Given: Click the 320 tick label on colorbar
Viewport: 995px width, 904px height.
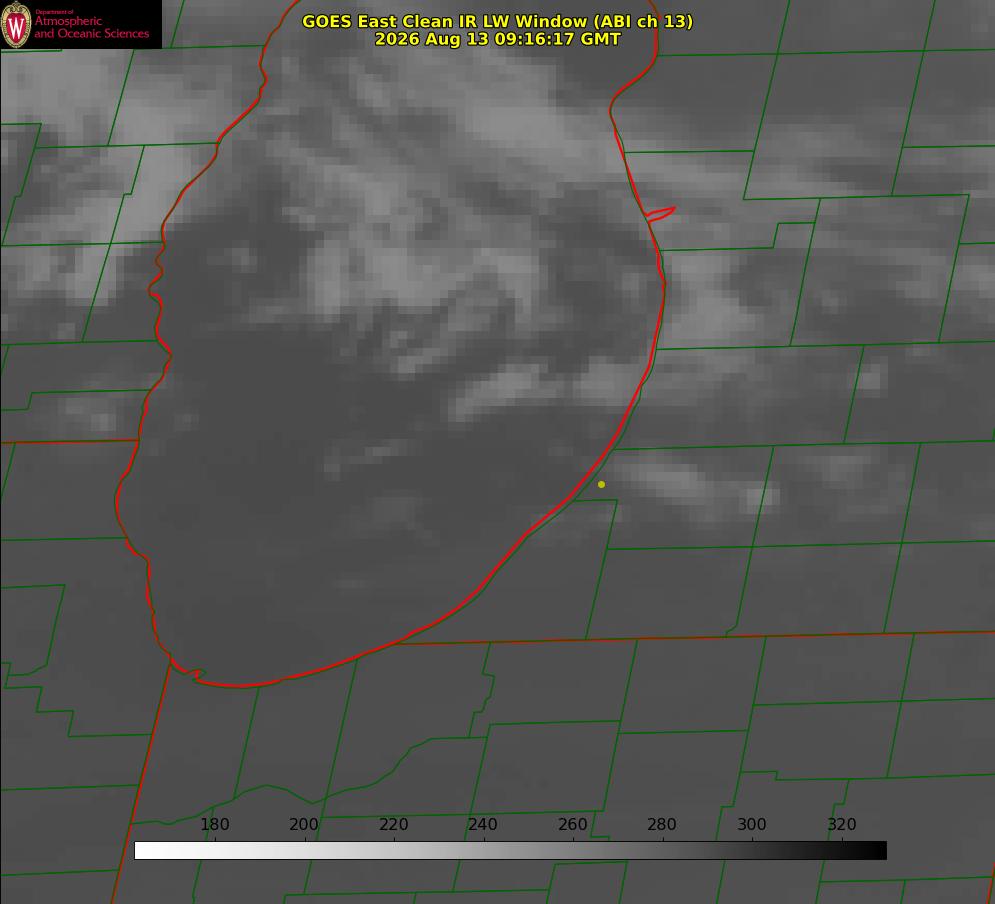Looking at the screenshot, I should (x=842, y=824).
